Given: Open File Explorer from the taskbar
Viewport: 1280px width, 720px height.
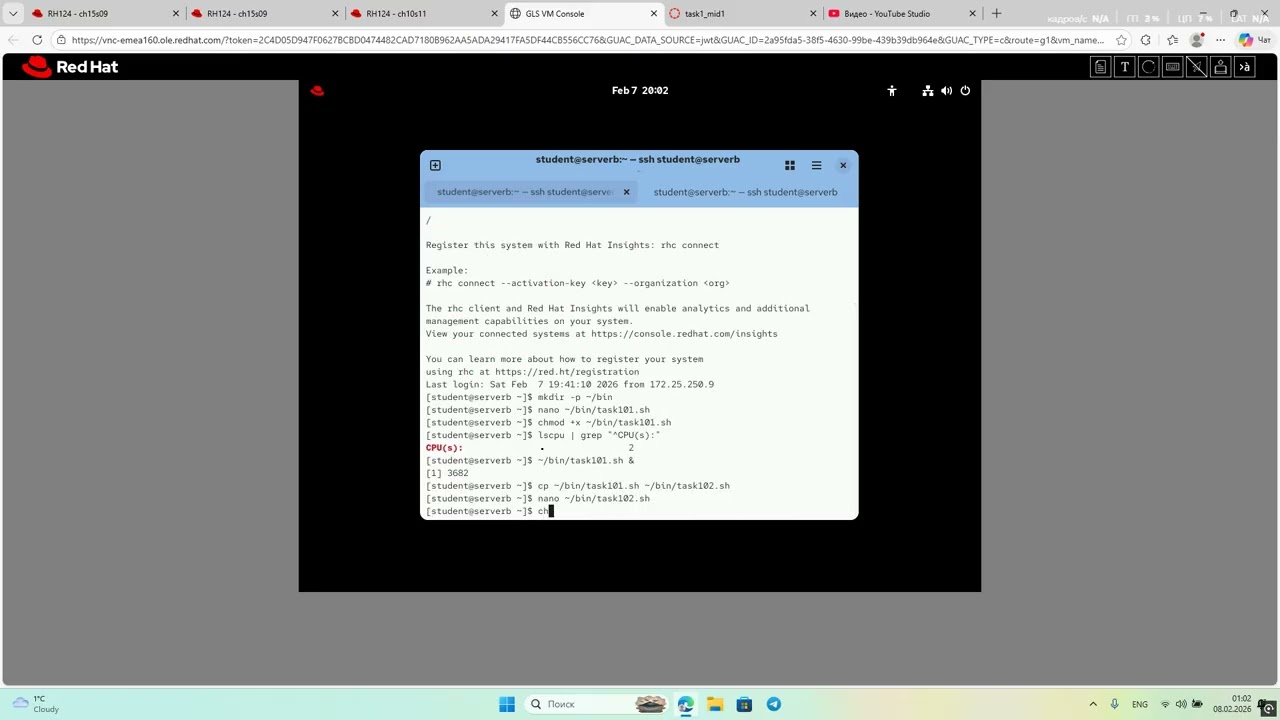Looking at the screenshot, I should (x=715, y=704).
